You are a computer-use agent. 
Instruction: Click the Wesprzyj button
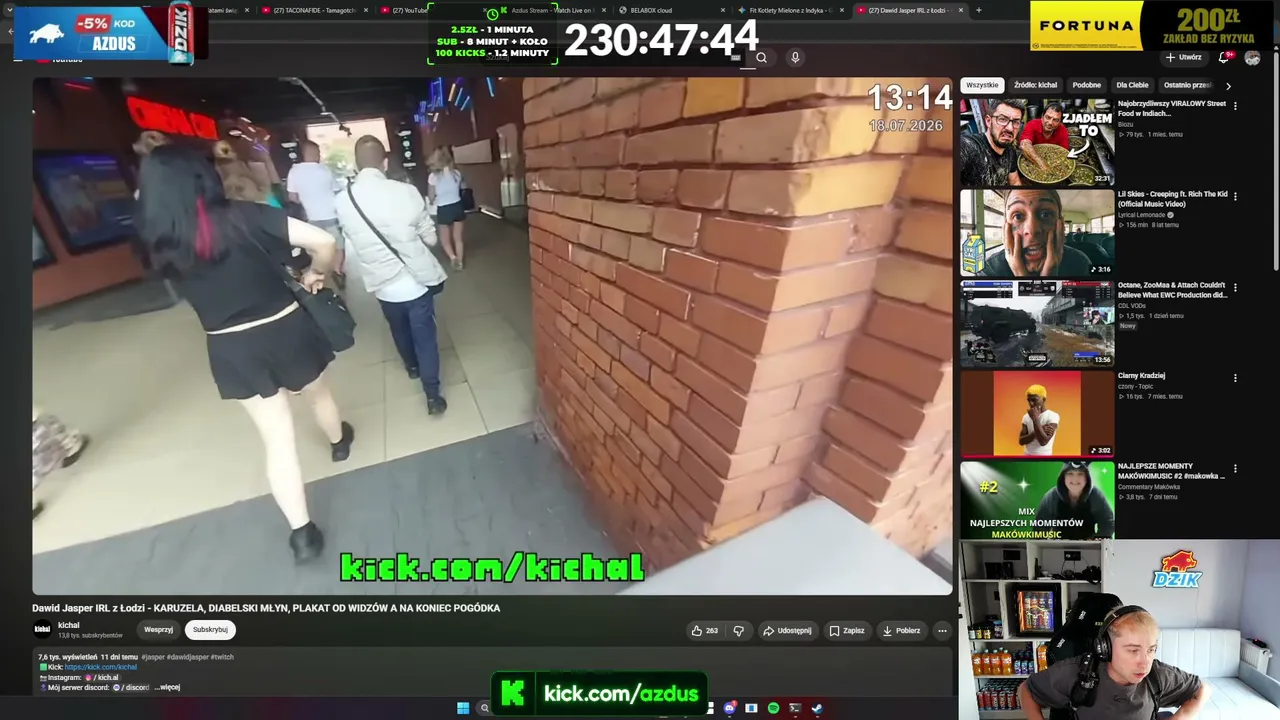(x=158, y=630)
